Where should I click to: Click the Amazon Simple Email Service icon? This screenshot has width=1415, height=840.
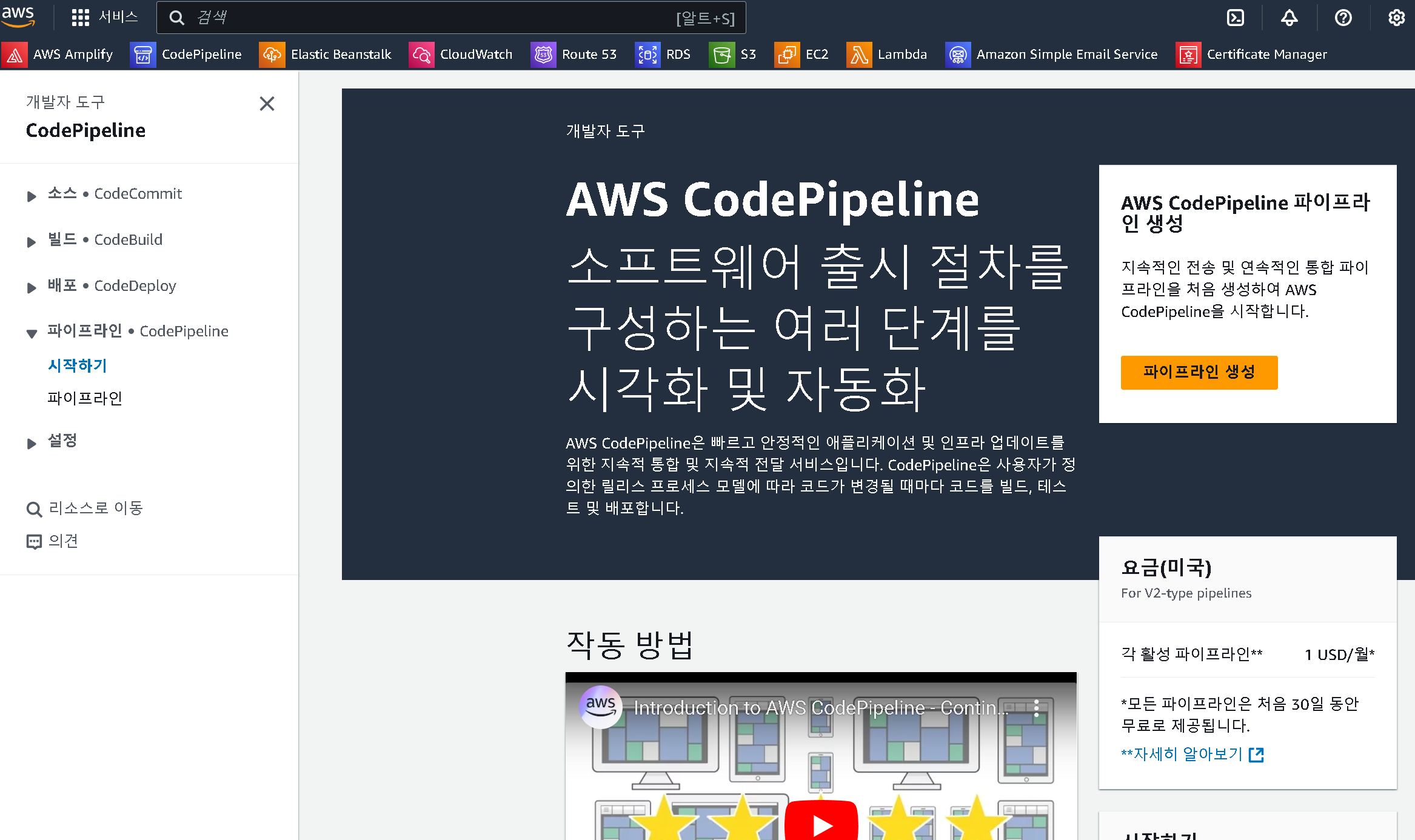coord(958,55)
